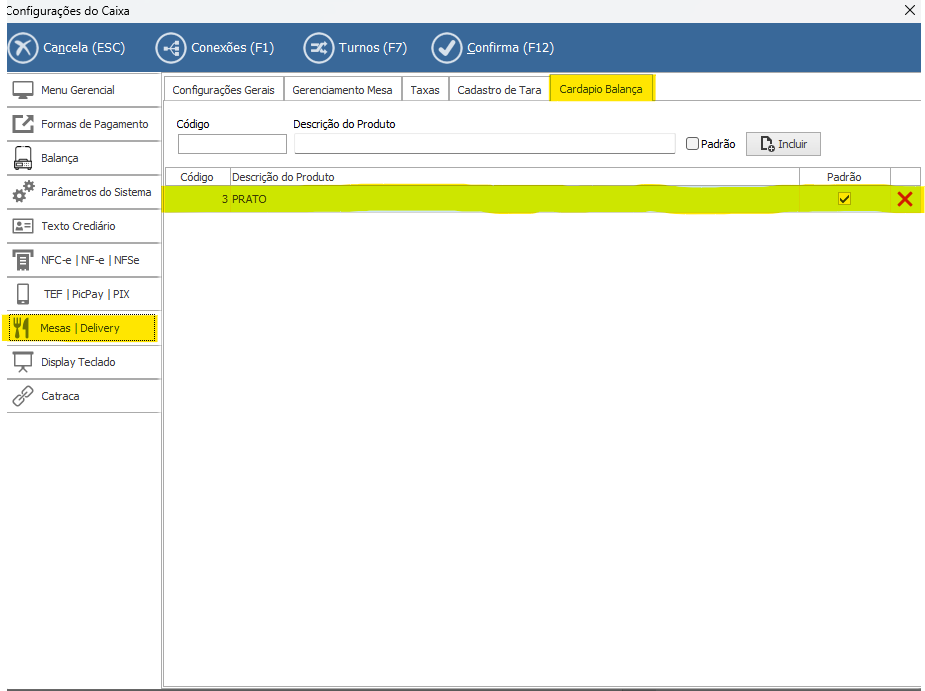This screenshot has height=691, width=925.
Task: Select Formas de Pagamento in sidebar
Action: coord(94,124)
